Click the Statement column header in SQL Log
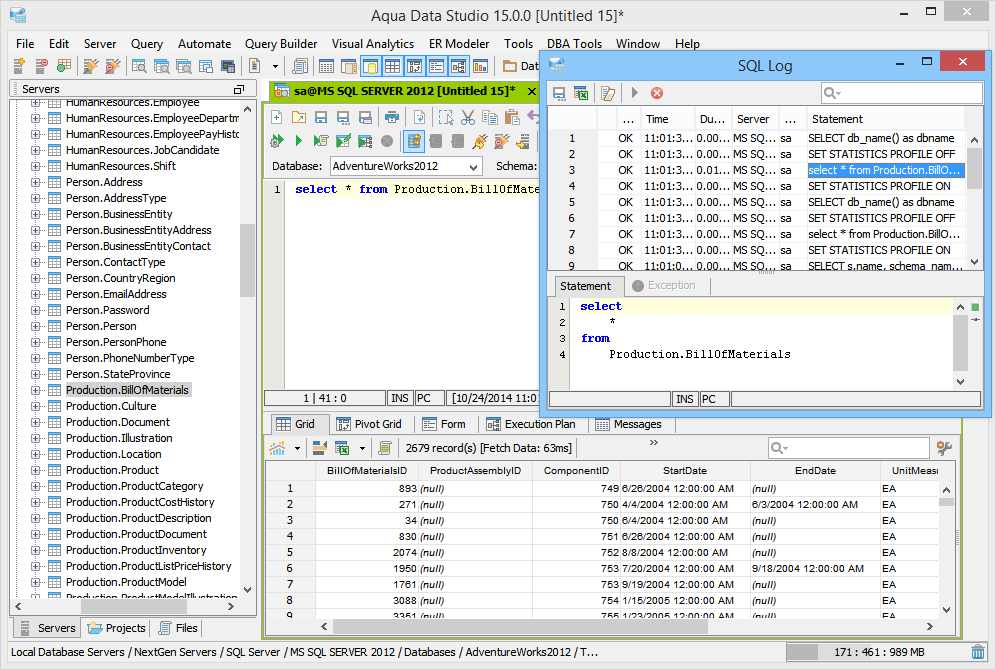Image resolution: width=996 pixels, height=670 pixels. pos(838,119)
